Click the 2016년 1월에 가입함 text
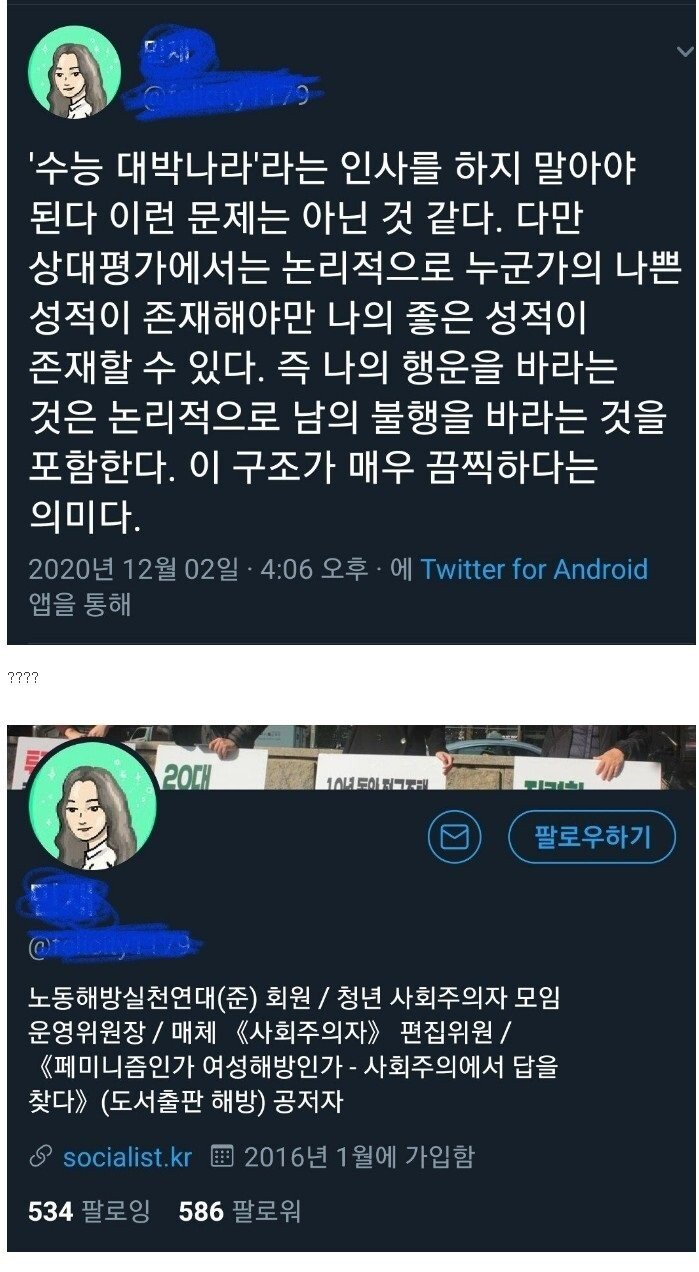This screenshot has width=699, height=1272. [359, 1157]
